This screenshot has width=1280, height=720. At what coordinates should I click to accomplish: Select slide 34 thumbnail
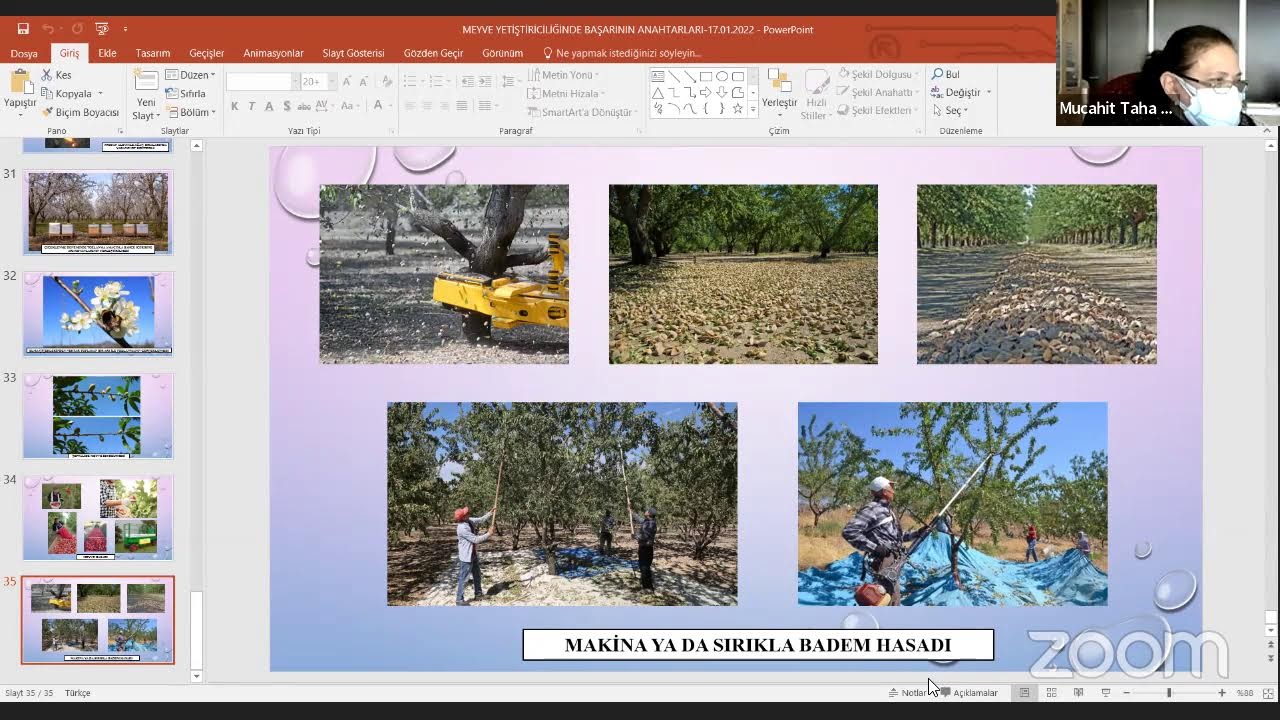[98, 518]
